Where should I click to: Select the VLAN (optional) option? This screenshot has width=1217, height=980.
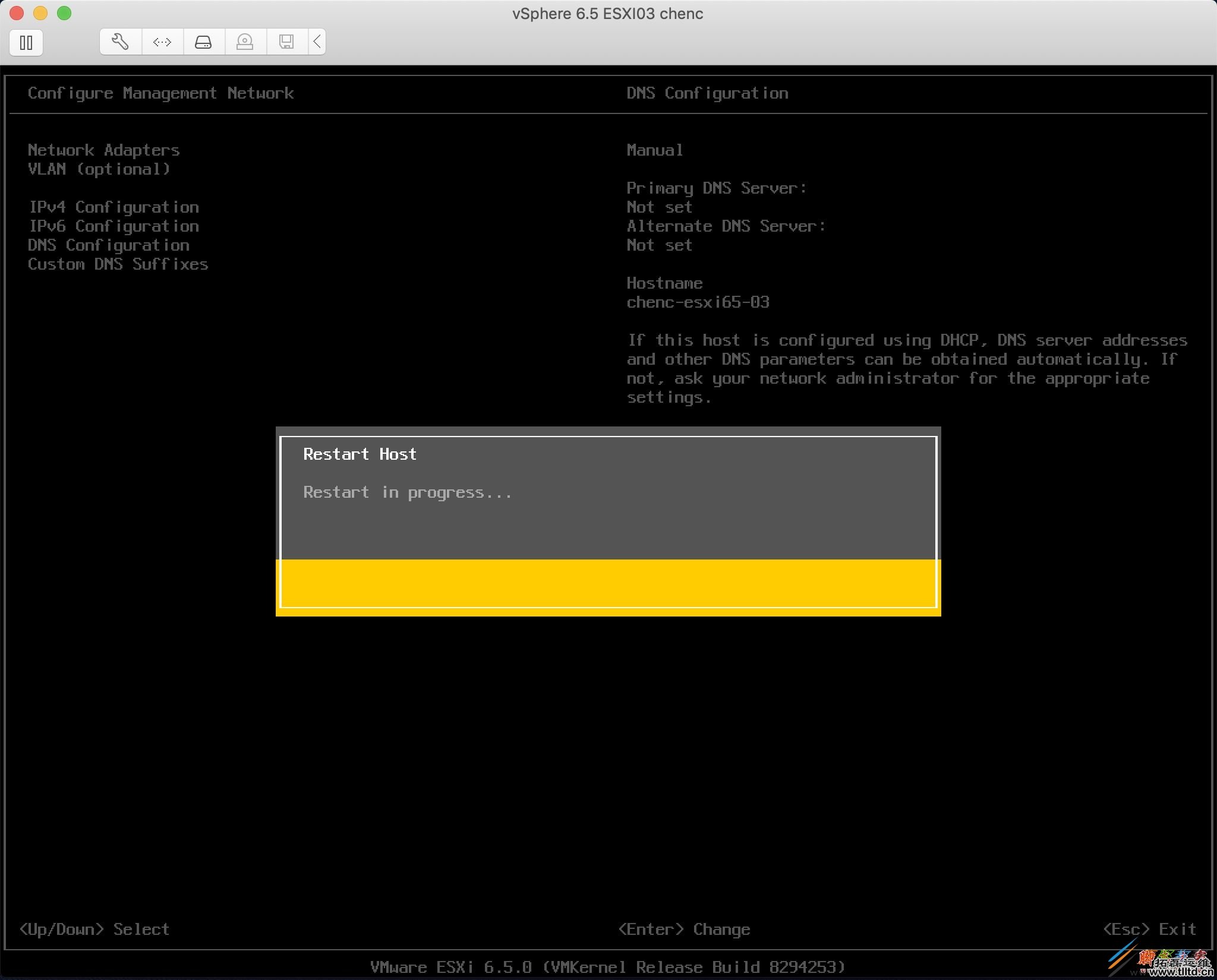tap(99, 169)
